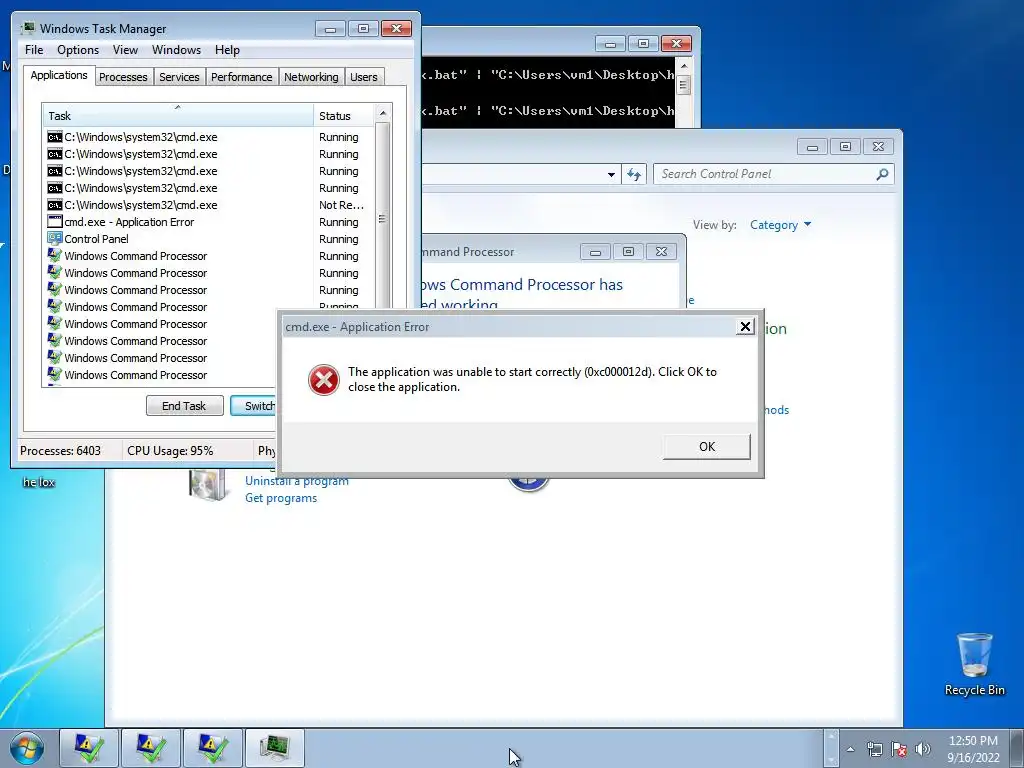Click the Control Panel address bar refresh button
Viewport: 1024px width, 768px height.
click(633, 174)
